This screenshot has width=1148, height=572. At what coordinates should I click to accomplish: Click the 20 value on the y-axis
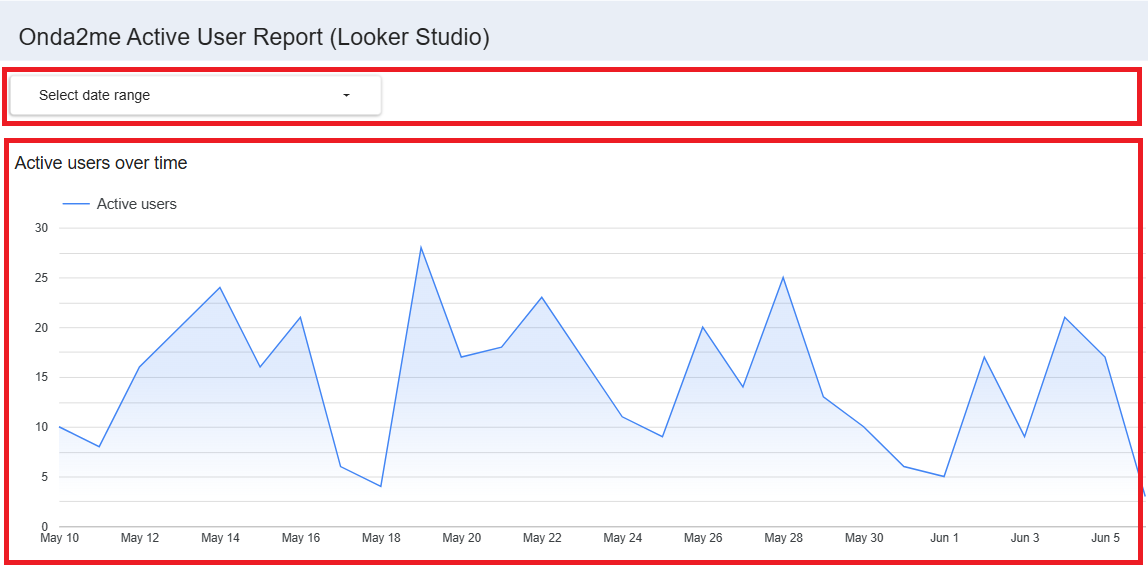point(41,327)
